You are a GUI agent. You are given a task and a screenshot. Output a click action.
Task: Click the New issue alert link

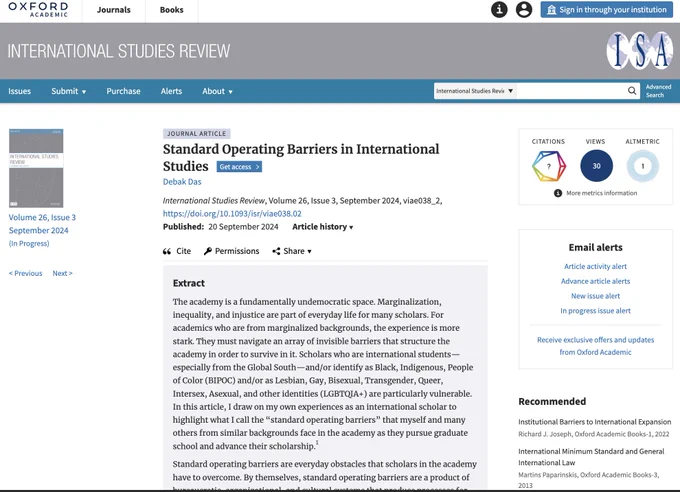coord(595,296)
